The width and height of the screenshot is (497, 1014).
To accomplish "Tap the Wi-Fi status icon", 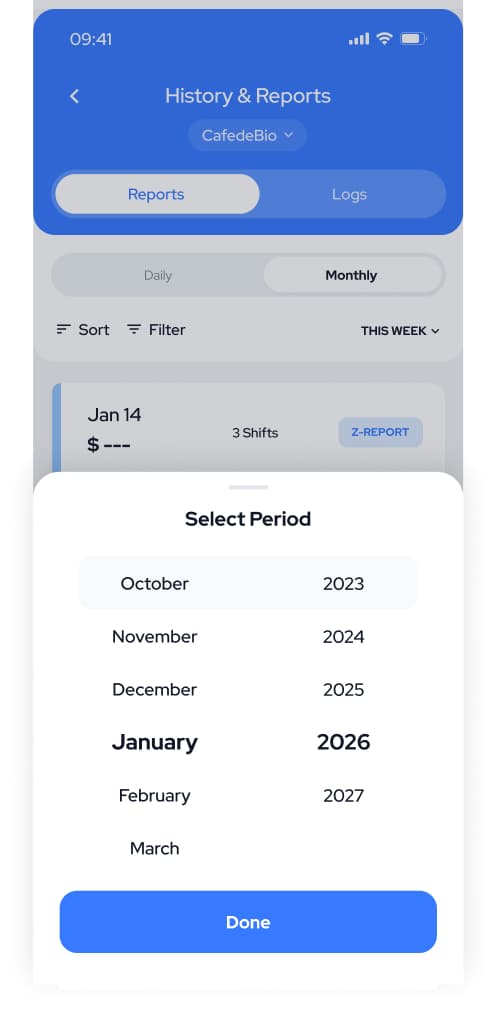I will [x=385, y=39].
